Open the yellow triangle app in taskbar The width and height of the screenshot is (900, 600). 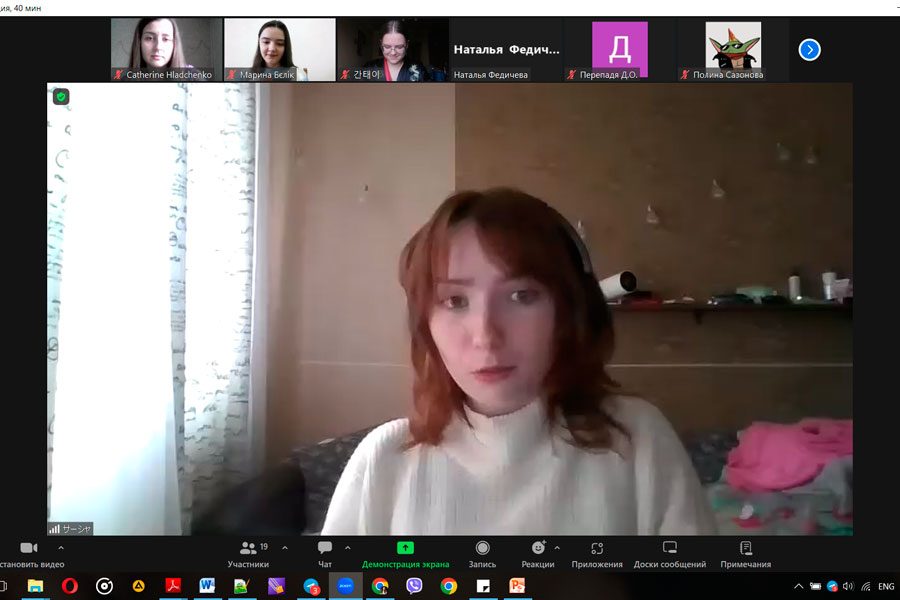point(138,586)
